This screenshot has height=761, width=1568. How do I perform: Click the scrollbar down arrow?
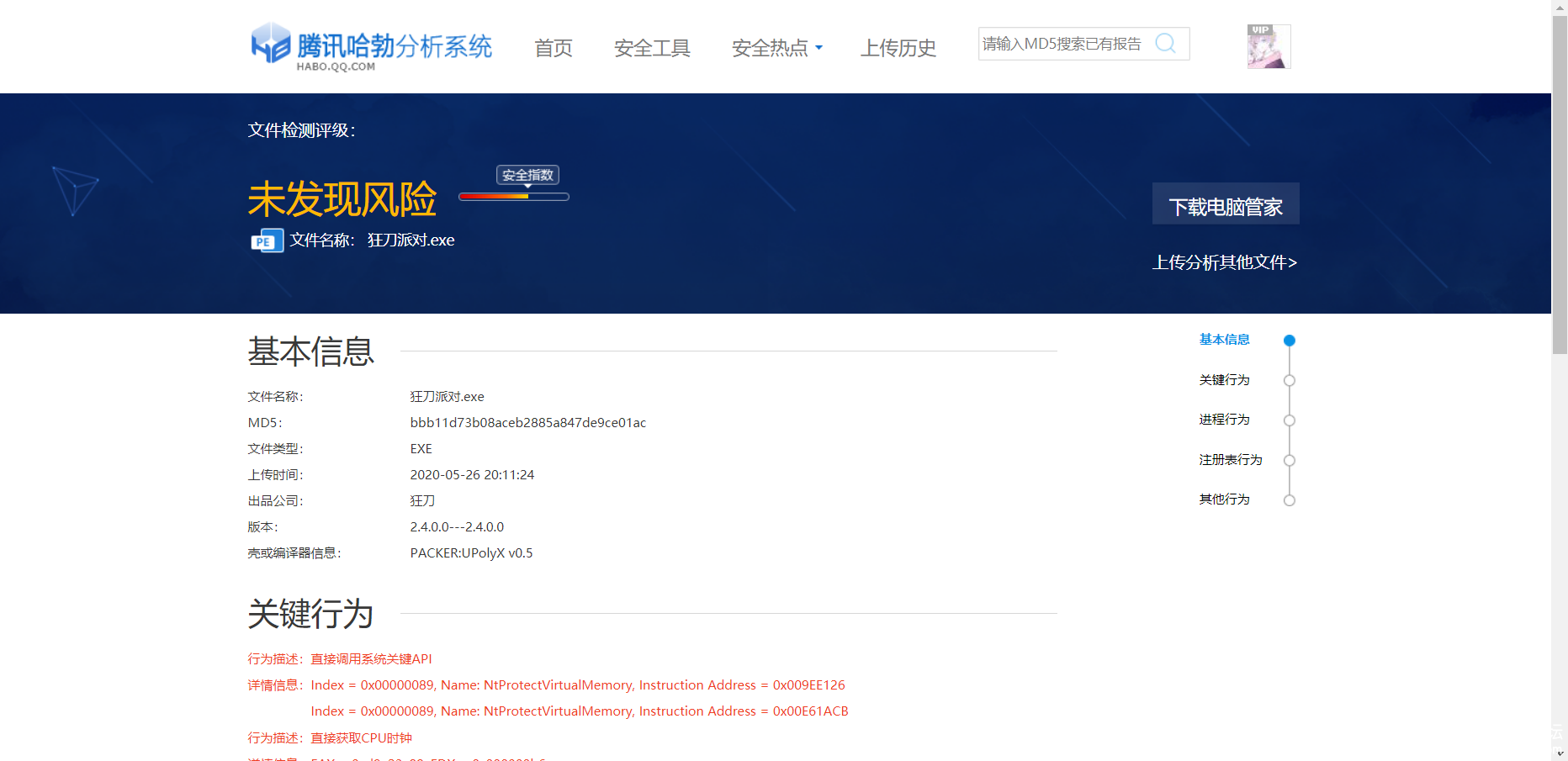point(1560,753)
